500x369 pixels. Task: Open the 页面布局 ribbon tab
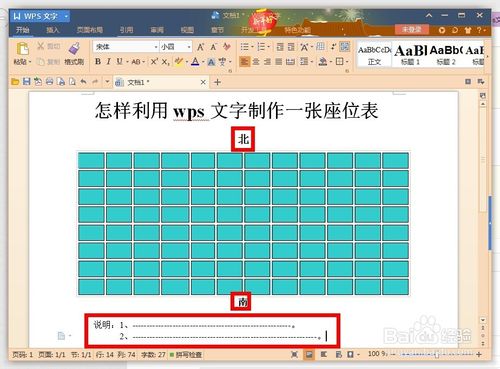(90, 30)
